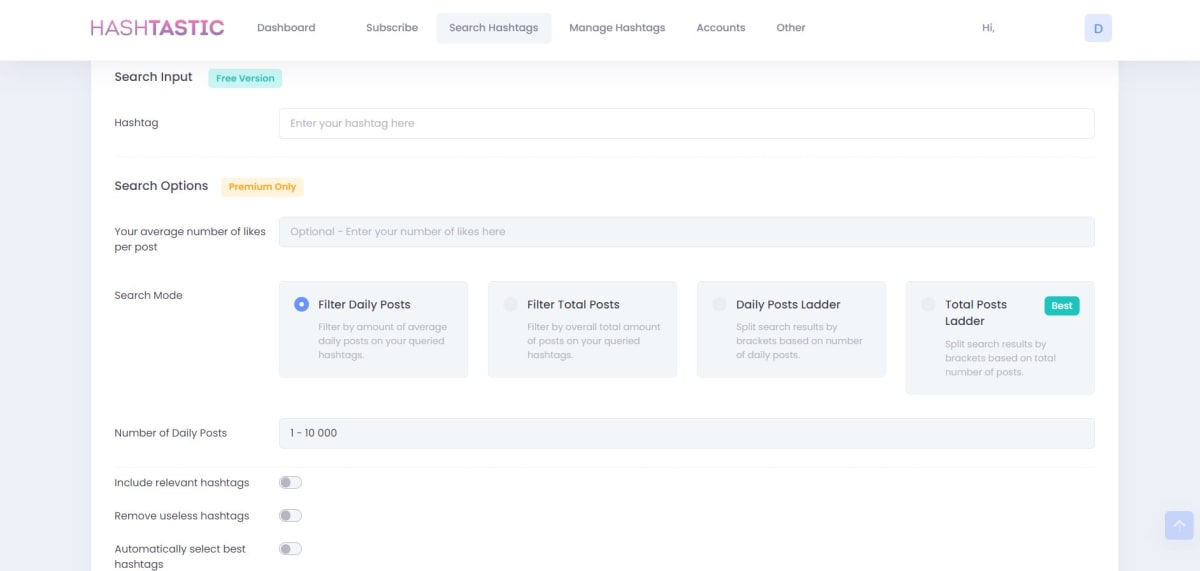Click the Free Version badge
This screenshot has width=1200, height=571.
click(x=245, y=78)
